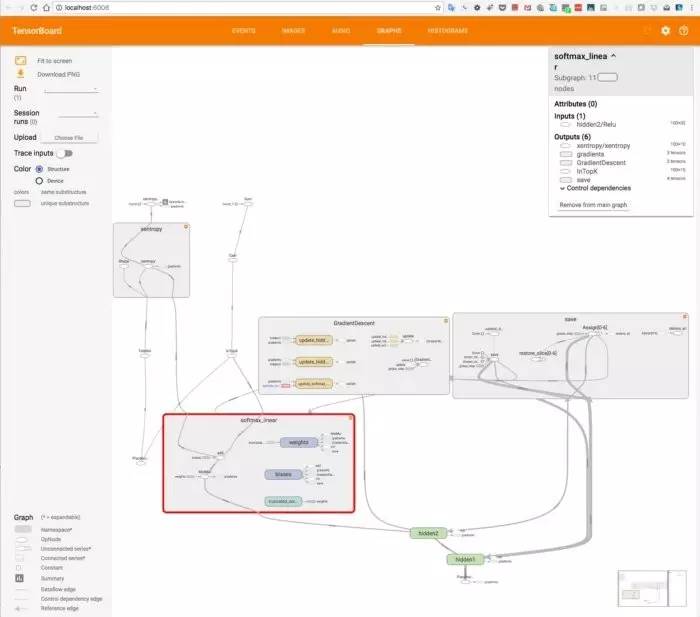Select the truncated_normal node in softmax_linear
Image resolution: width=700 pixels, height=617 pixels.
(283, 501)
